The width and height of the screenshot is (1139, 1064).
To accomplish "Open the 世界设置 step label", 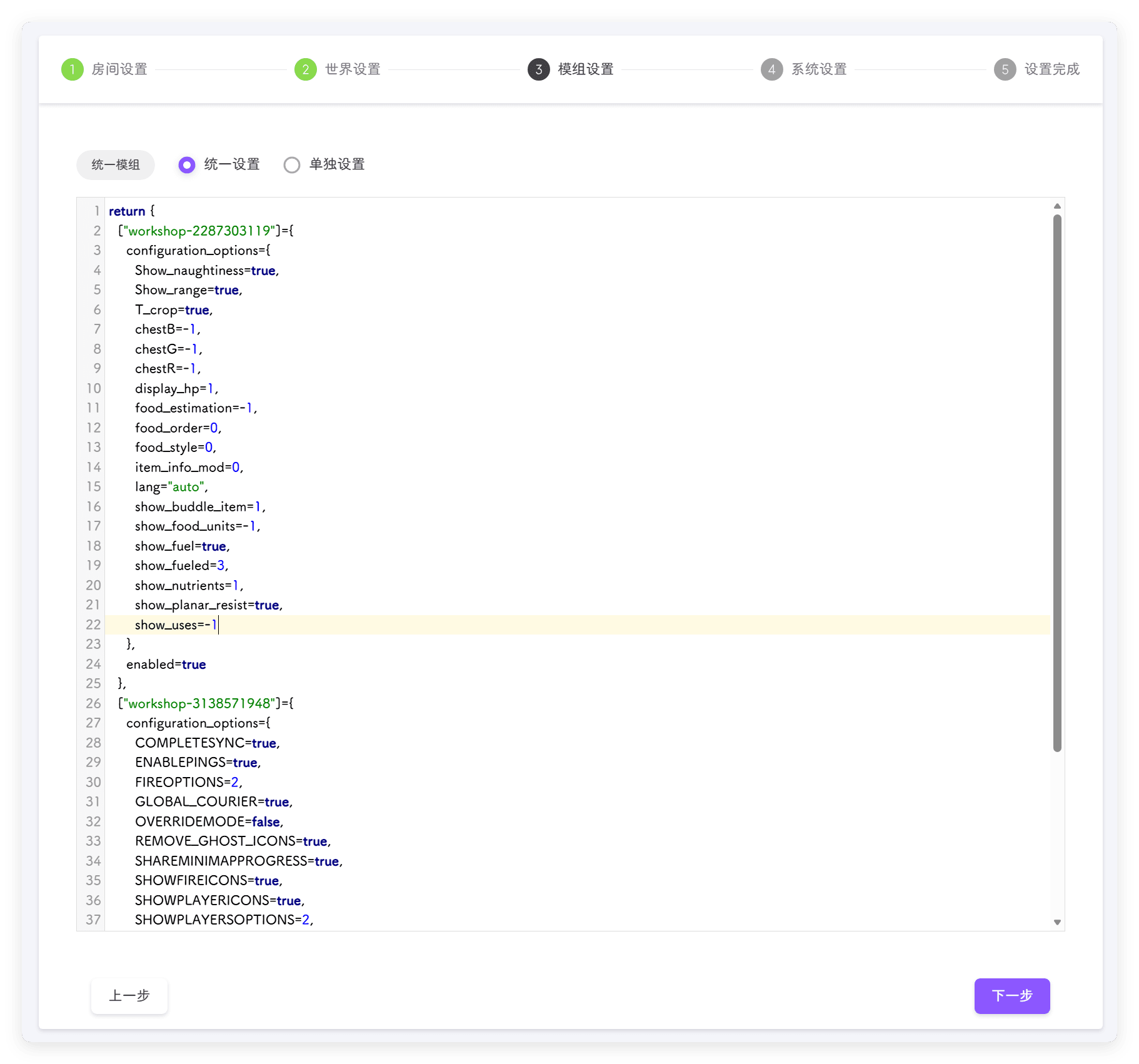I will pos(353,69).
